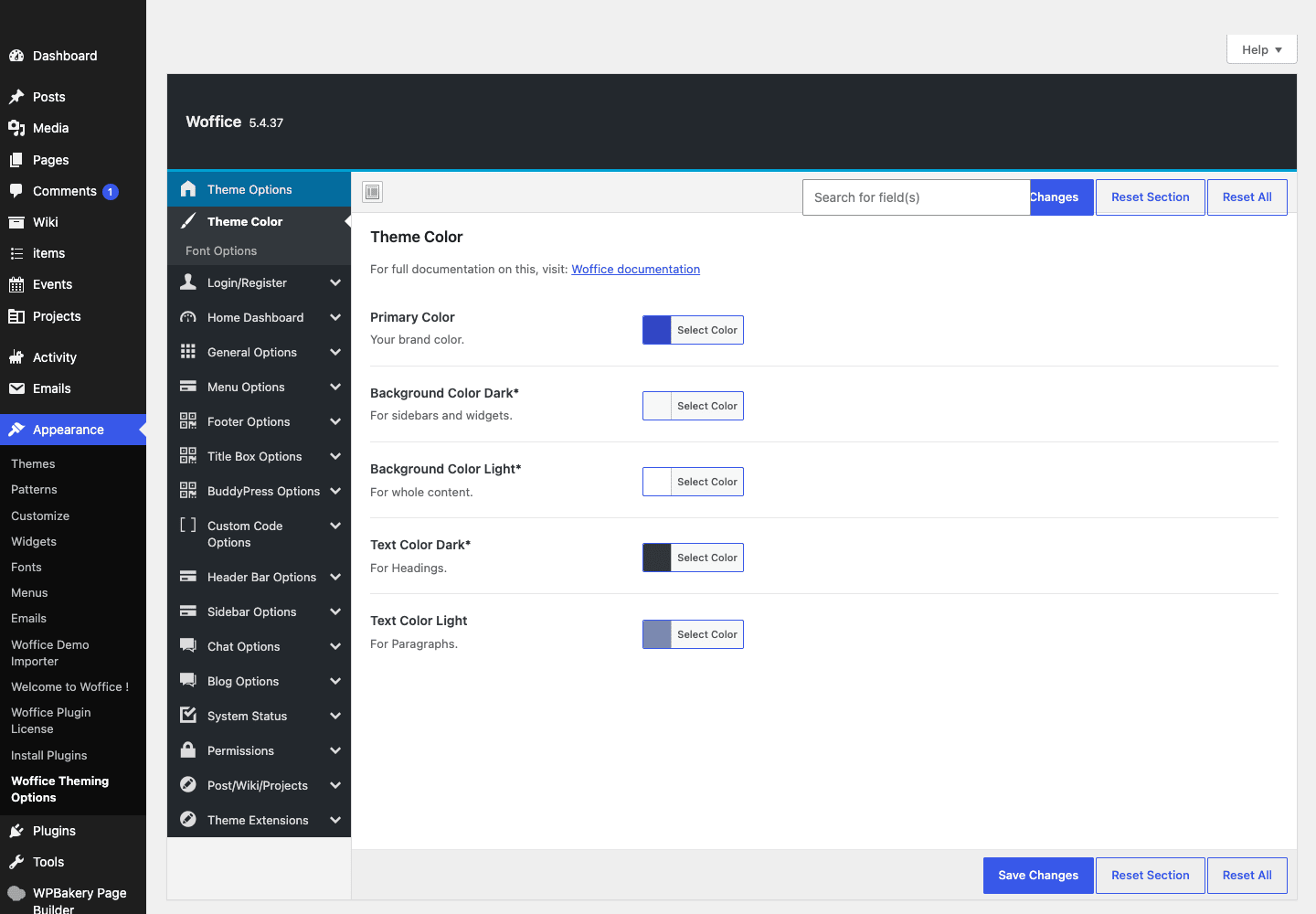Open Woffice Plugin License item

tap(51, 720)
